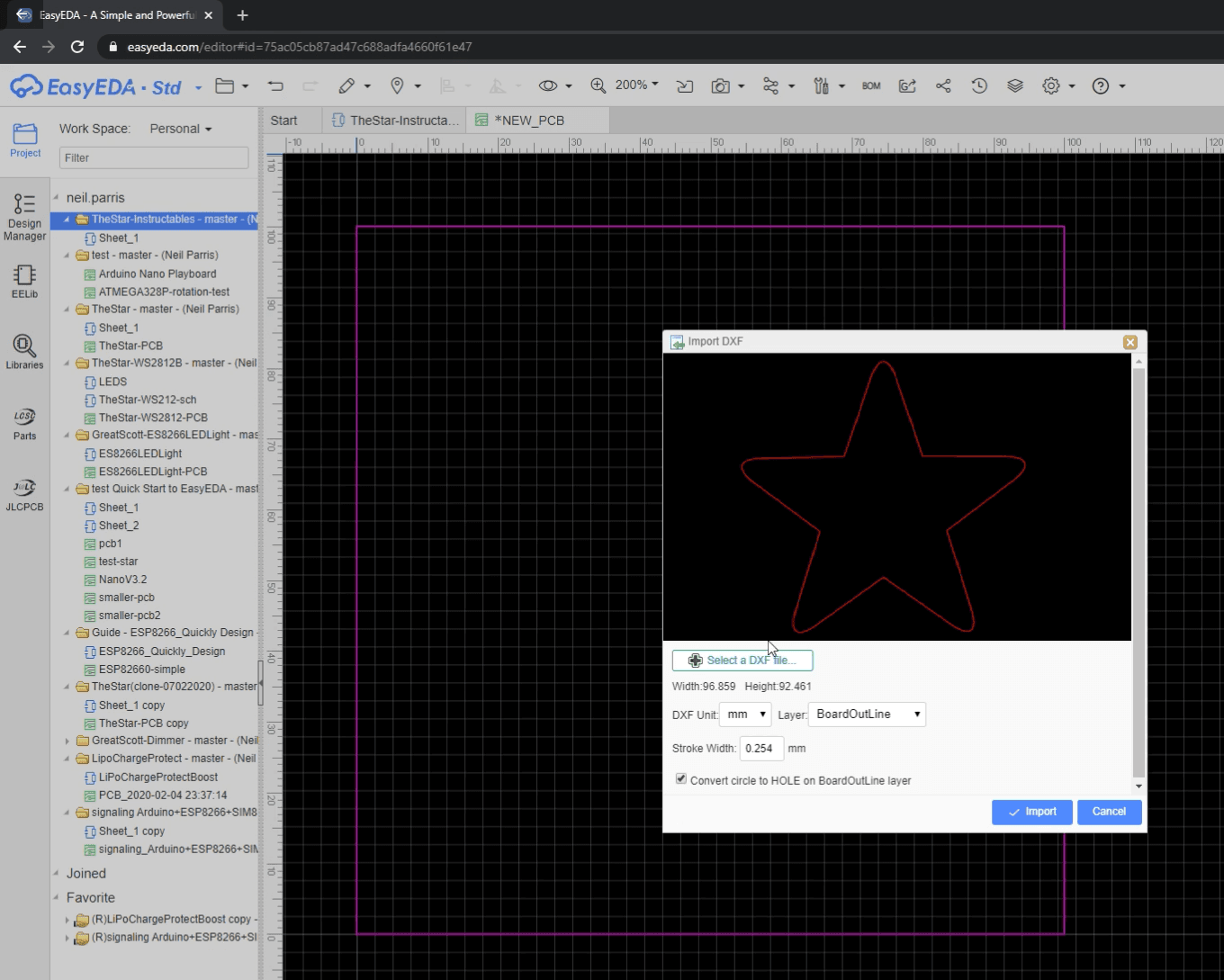Screen dimensions: 1224x980
Task: Cancel the Import DXF dialog
Action: [x=1109, y=812]
